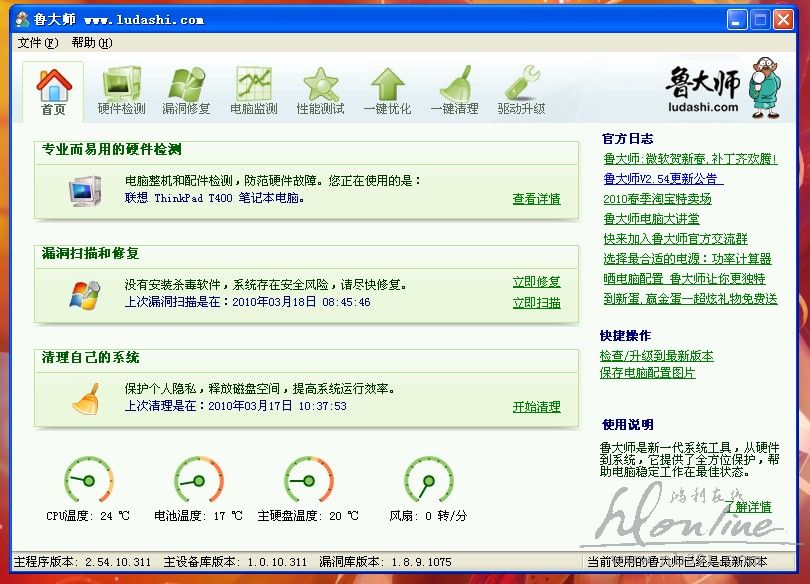The height and width of the screenshot is (584, 810).
Task: Click the 立即修复 repair link
Action: pos(536,282)
